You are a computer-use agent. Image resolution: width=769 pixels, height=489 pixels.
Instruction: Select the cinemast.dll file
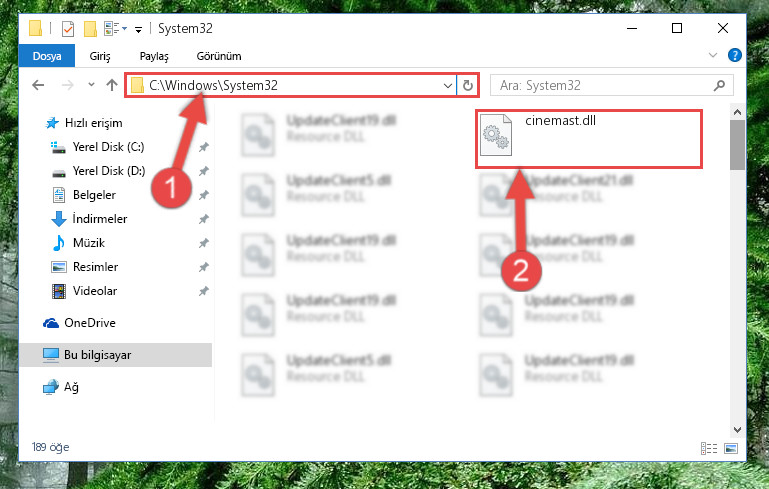(x=589, y=139)
